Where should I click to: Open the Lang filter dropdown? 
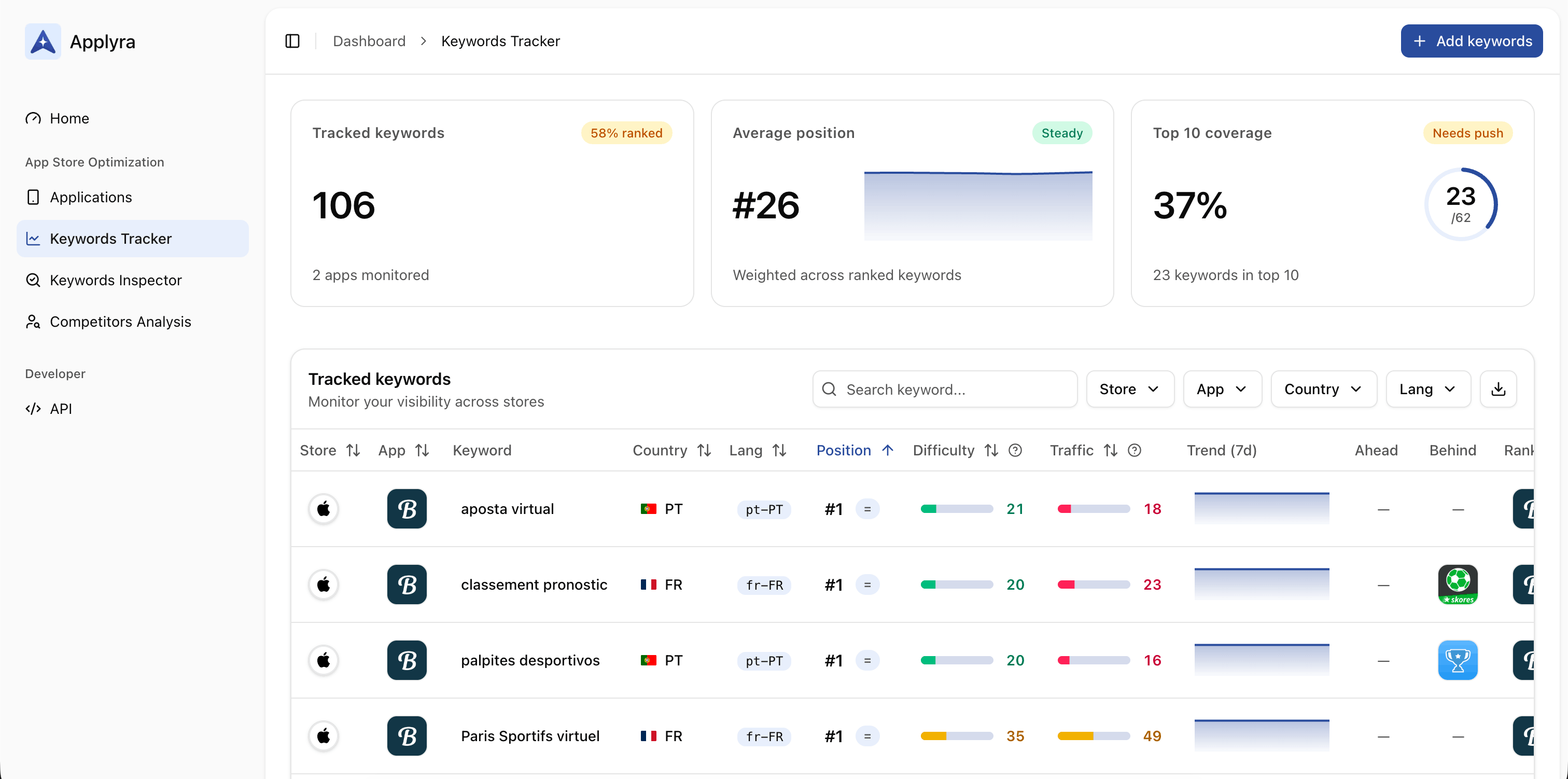(1427, 389)
